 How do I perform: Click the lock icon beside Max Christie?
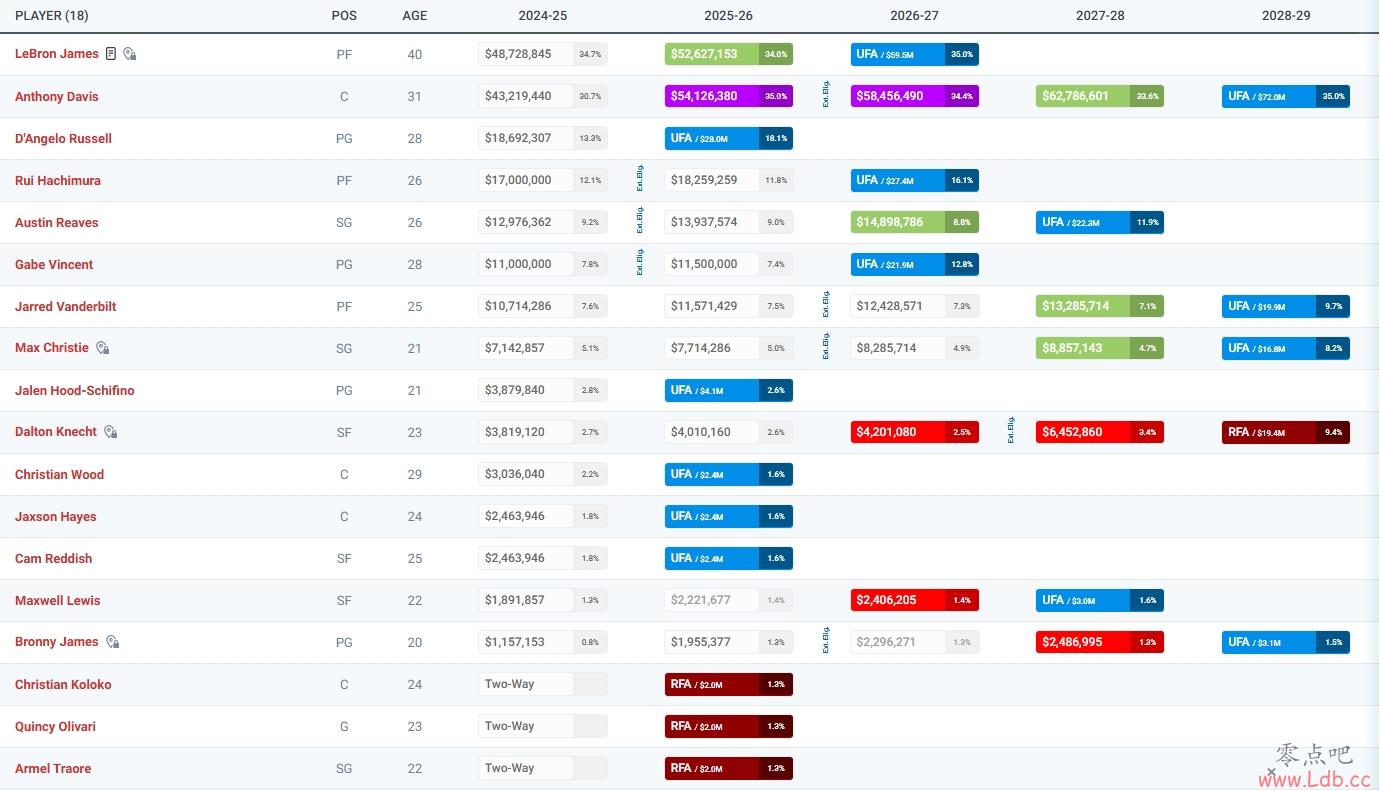point(103,348)
